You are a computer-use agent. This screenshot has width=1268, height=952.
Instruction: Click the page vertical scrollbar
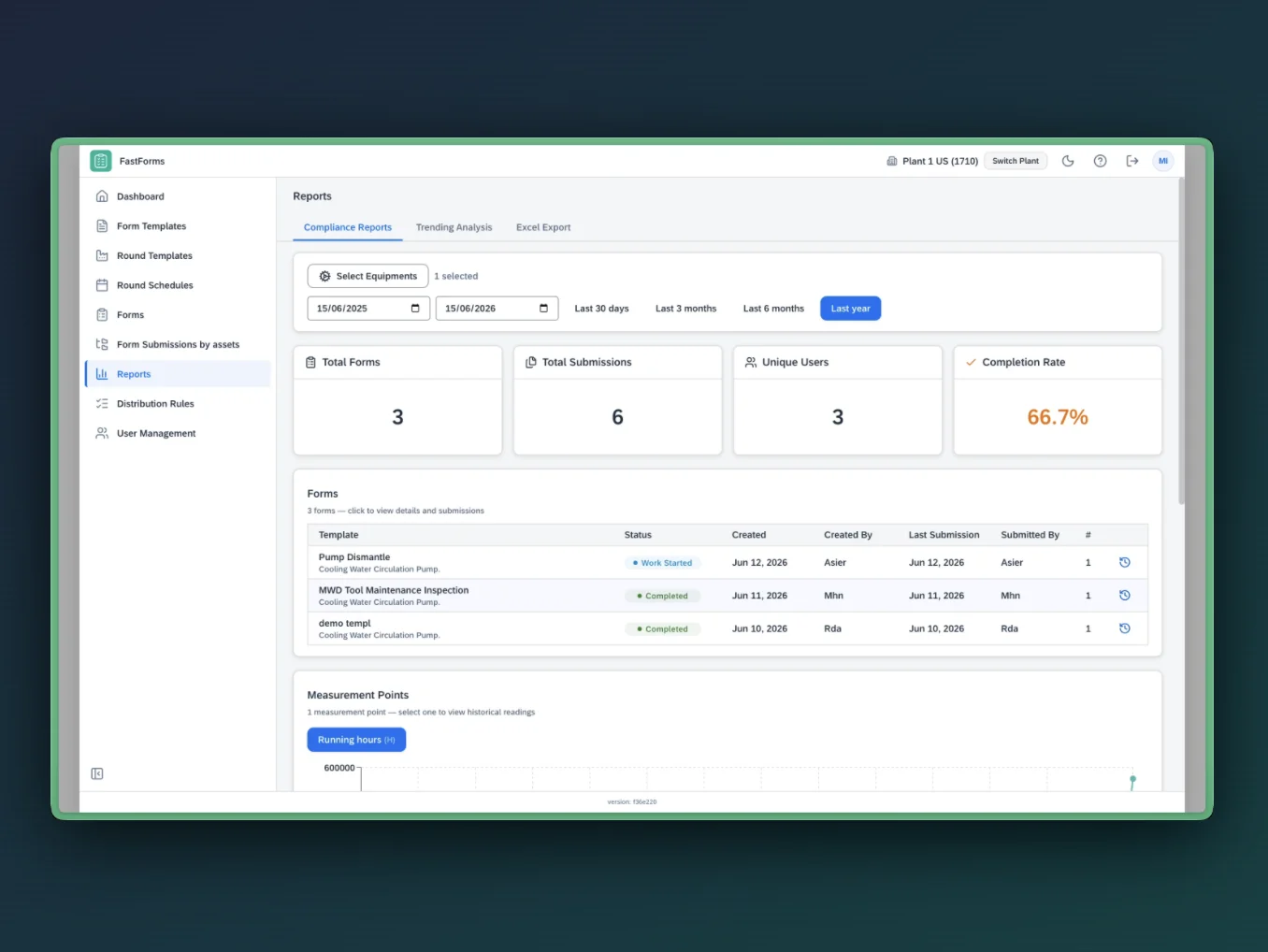[1181, 341]
